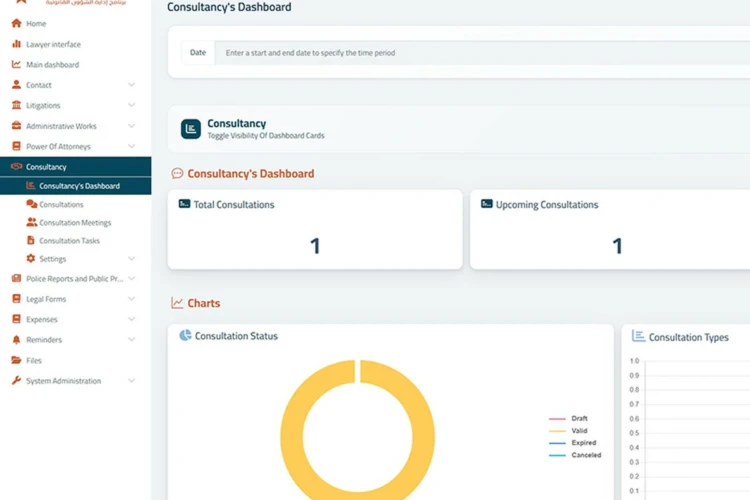Click the Charts section heading

pos(204,303)
